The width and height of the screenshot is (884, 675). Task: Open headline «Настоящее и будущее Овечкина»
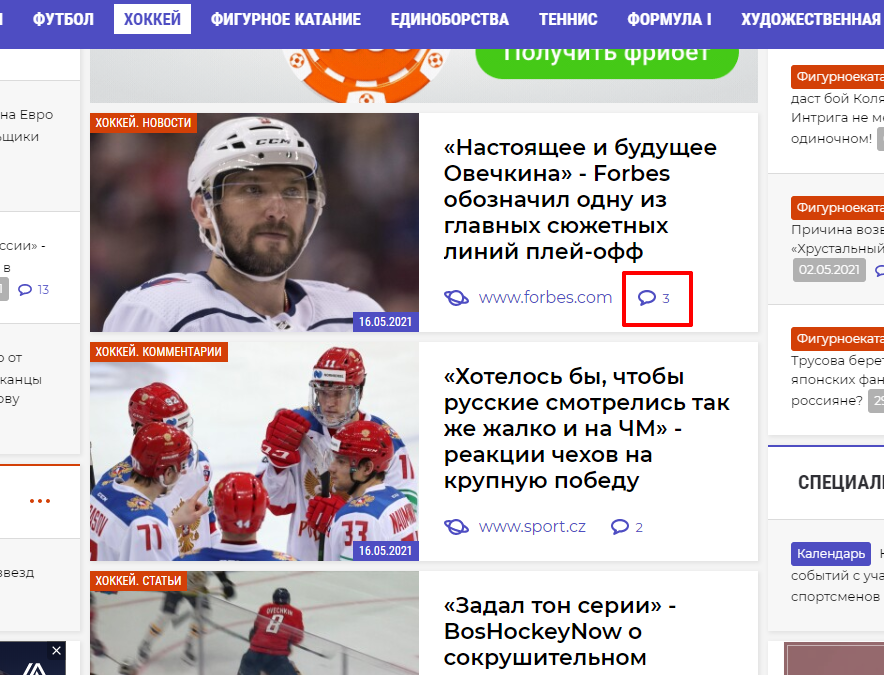tap(580, 199)
